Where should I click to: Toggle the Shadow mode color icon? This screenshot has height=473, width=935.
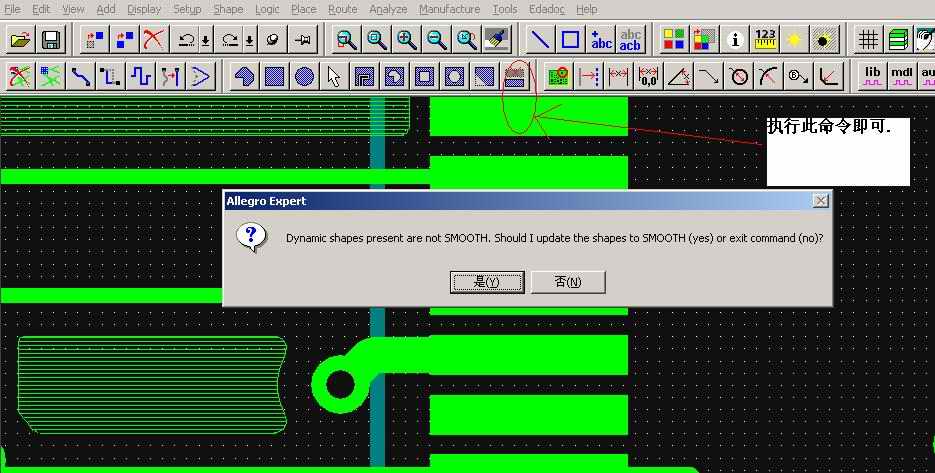pyautogui.click(x=704, y=40)
